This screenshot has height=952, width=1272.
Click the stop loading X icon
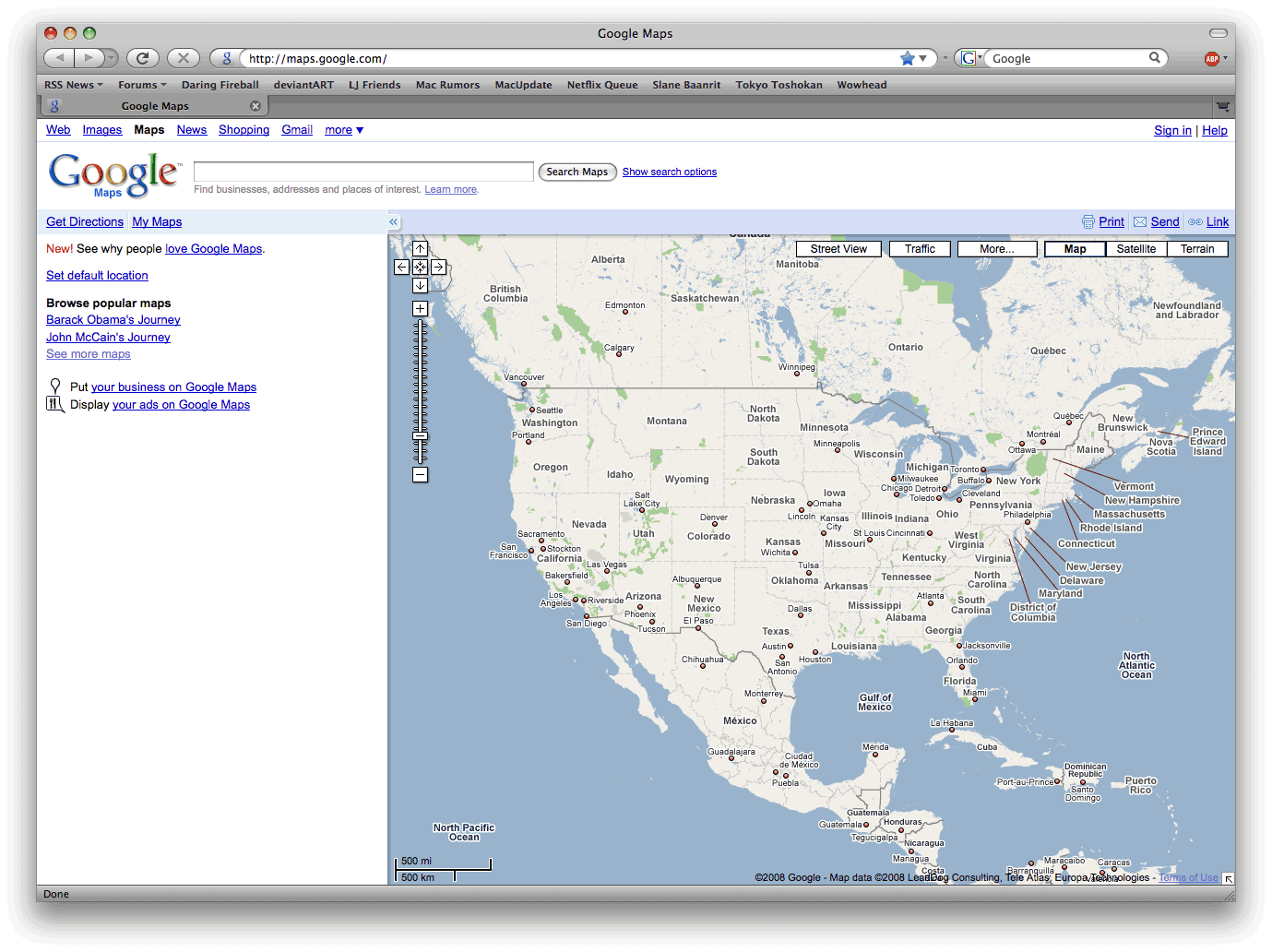point(184,58)
